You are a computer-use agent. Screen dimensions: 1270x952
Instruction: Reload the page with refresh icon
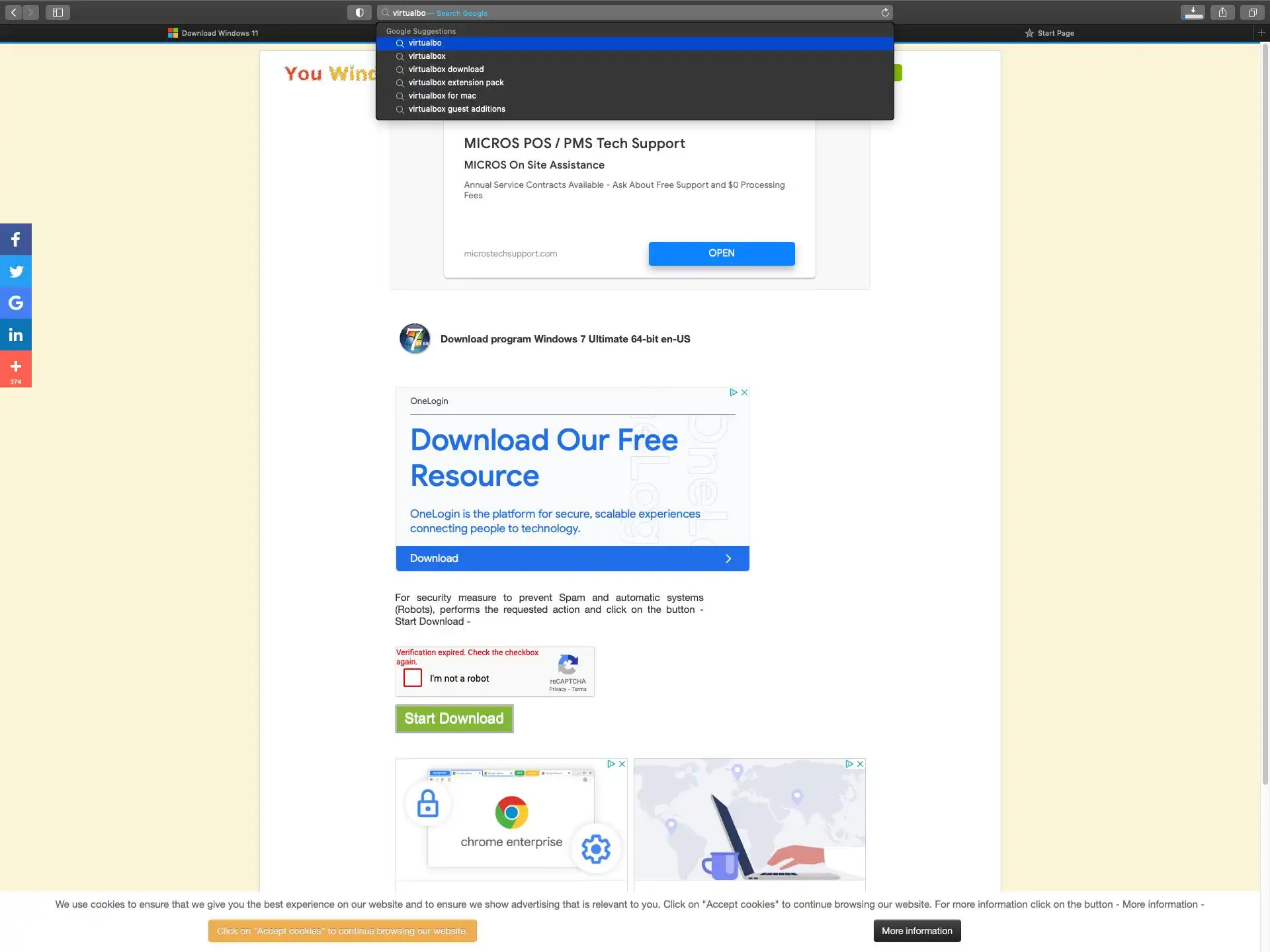pos(885,13)
